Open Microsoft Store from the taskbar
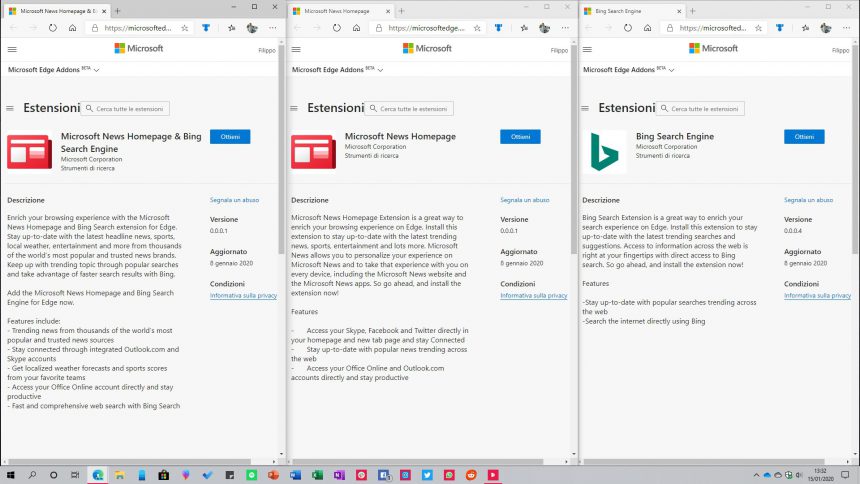 (x=163, y=475)
